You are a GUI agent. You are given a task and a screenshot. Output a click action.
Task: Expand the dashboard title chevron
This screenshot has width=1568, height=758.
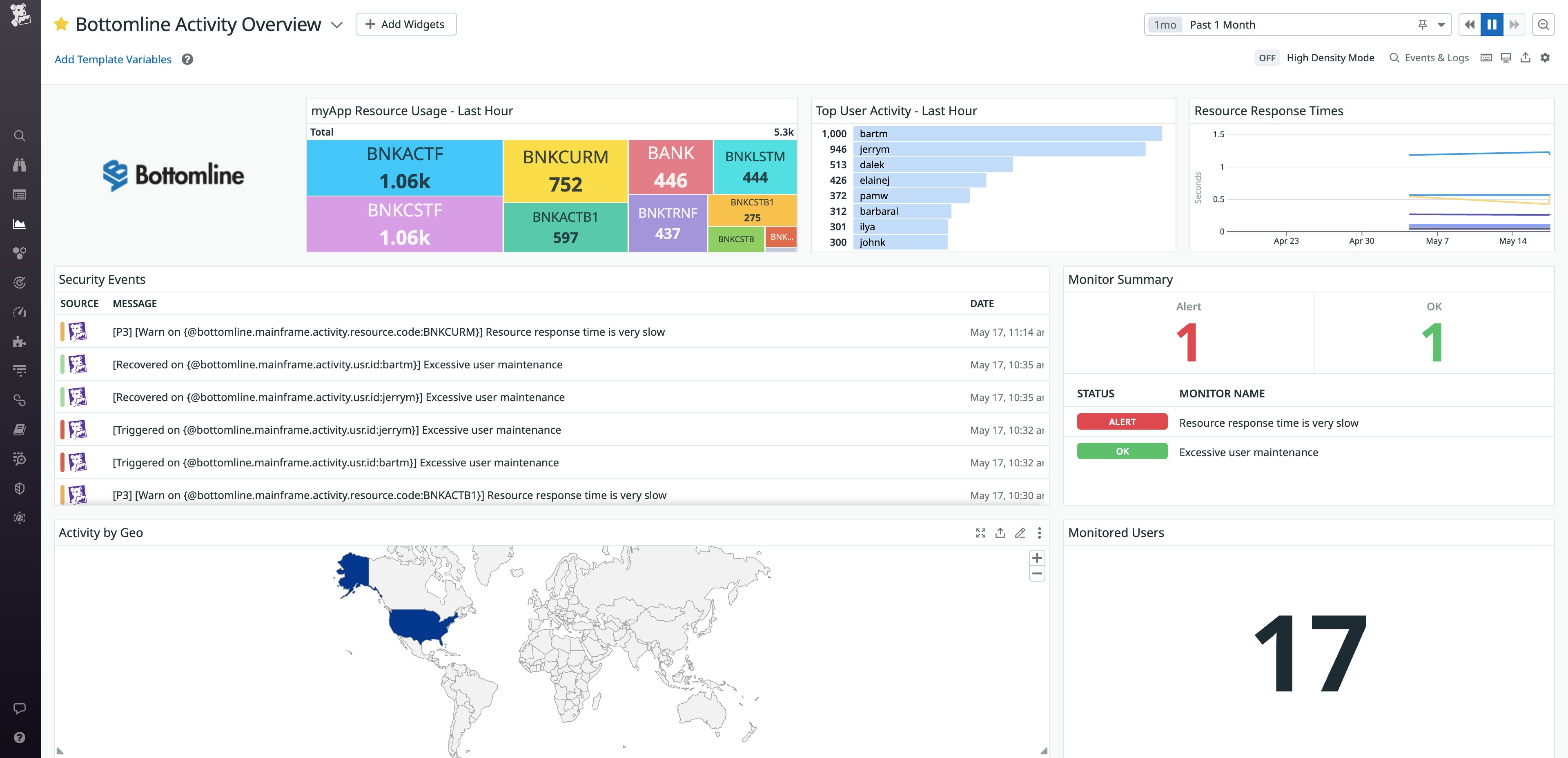(337, 26)
